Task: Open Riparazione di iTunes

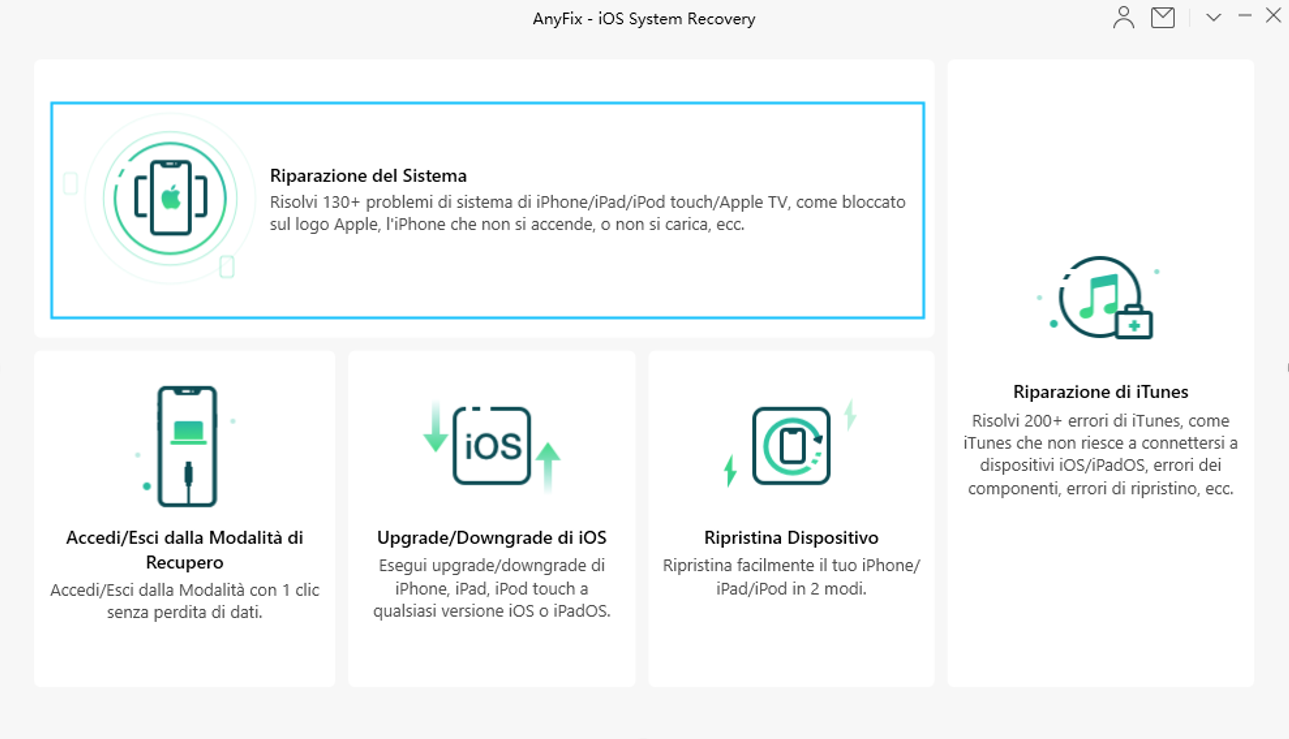Action: click(x=1100, y=392)
